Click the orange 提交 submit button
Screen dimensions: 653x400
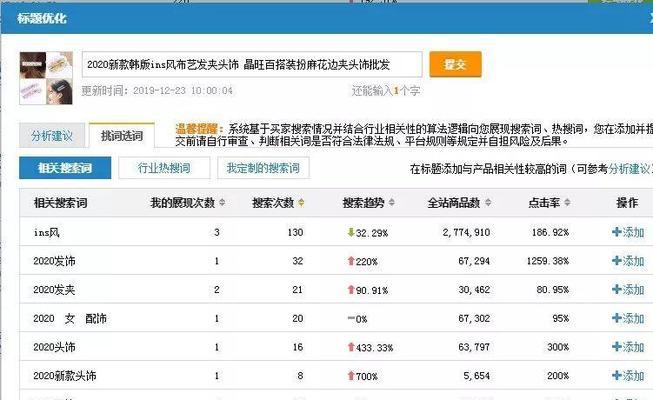455,64
